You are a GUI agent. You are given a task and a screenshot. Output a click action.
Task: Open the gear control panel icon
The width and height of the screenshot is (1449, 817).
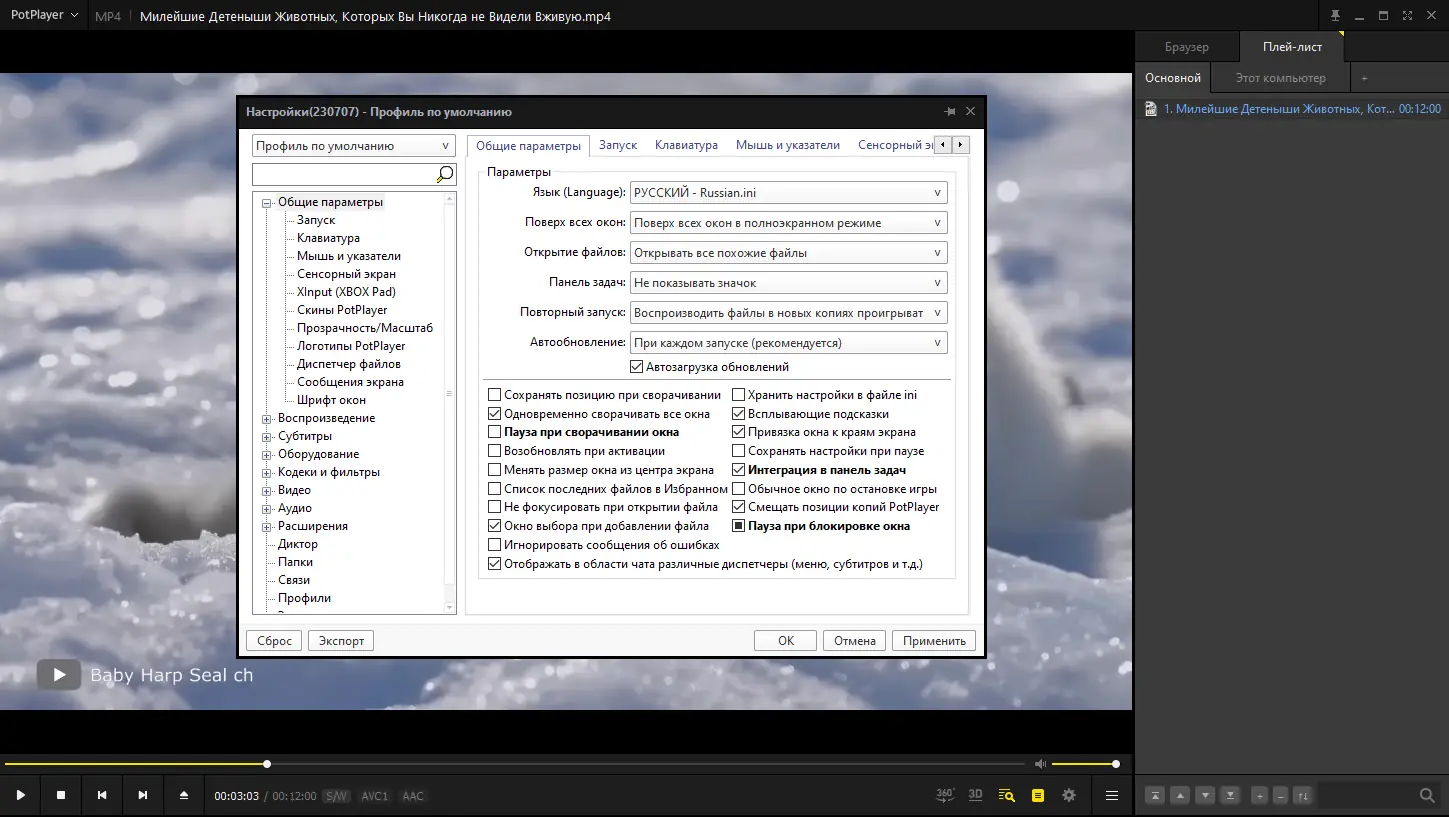[x=1069, y=796]
